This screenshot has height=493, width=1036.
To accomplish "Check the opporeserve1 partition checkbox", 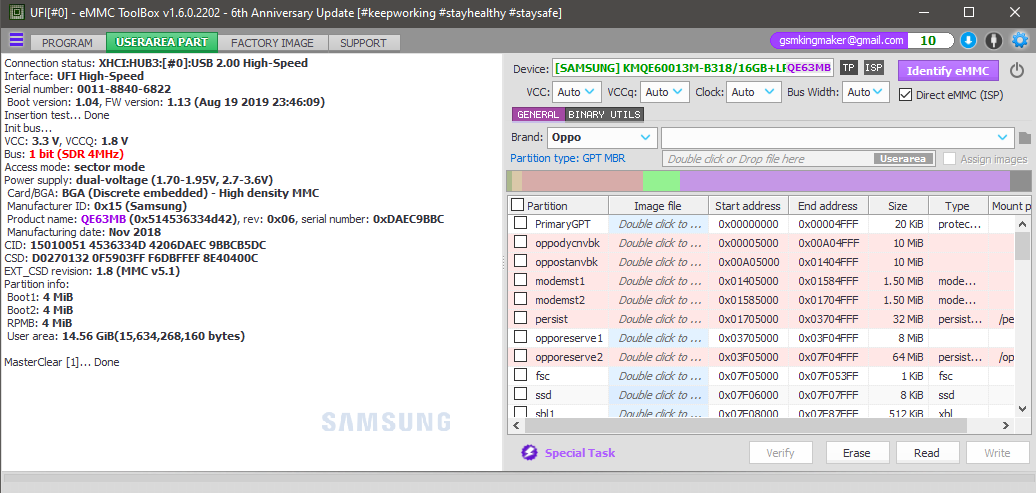I will click(521, 338).
